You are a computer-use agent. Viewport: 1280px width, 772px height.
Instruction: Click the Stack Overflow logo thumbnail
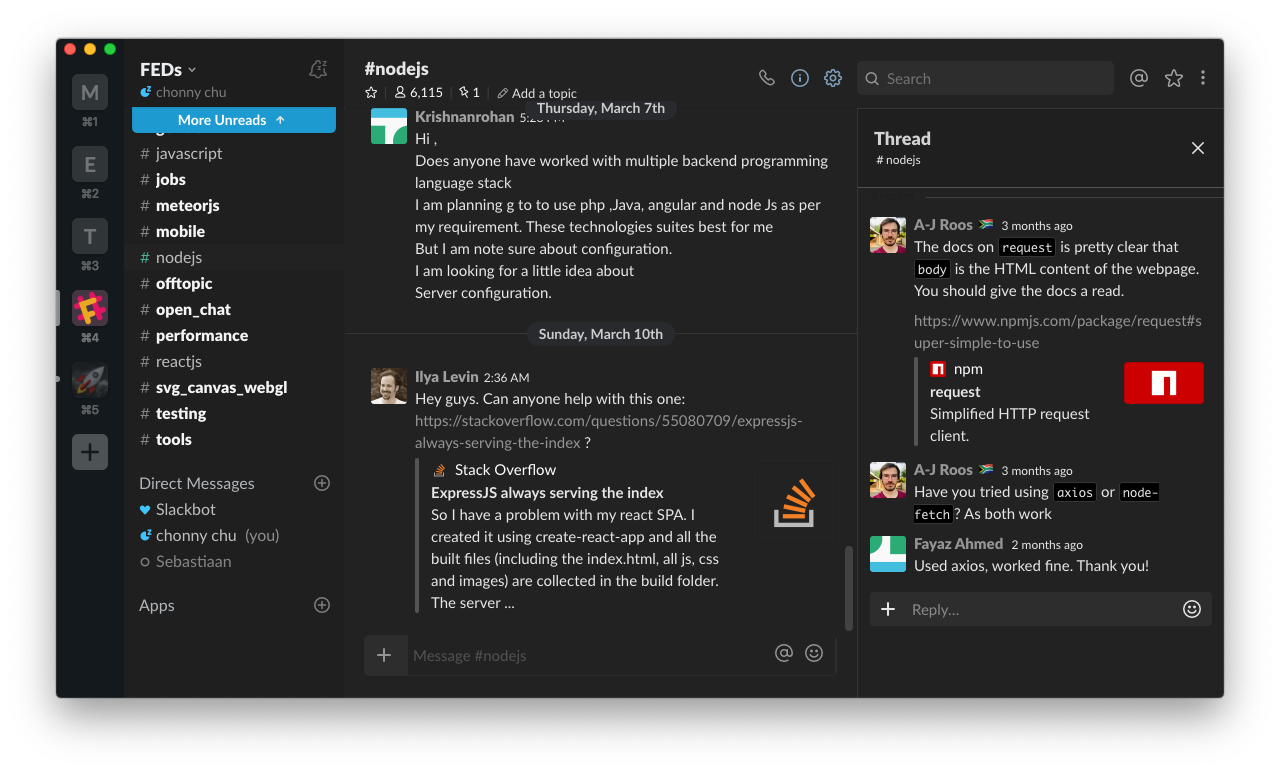794,503
